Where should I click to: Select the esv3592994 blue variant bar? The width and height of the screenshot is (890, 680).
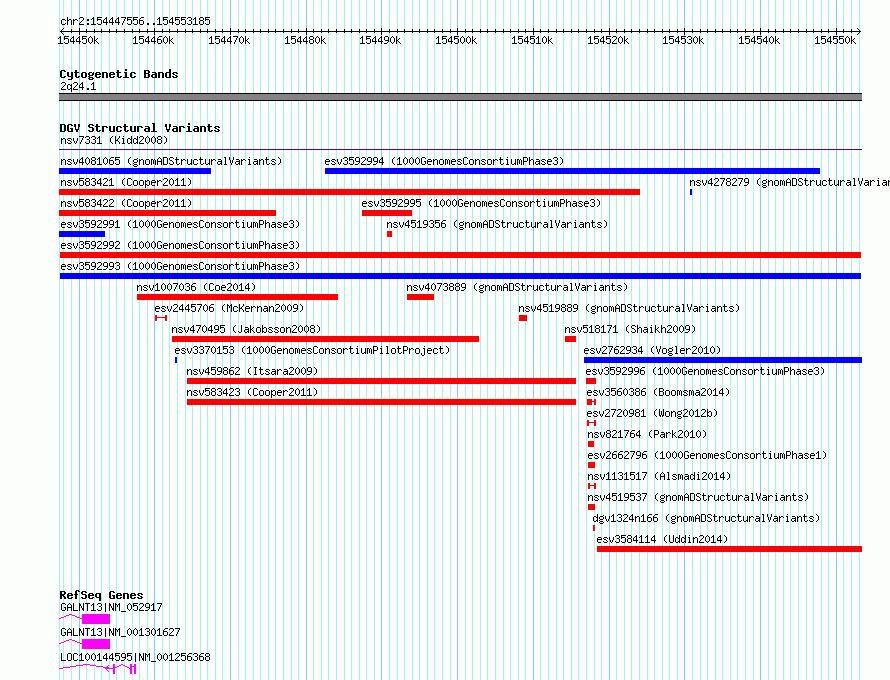point(572,171)
